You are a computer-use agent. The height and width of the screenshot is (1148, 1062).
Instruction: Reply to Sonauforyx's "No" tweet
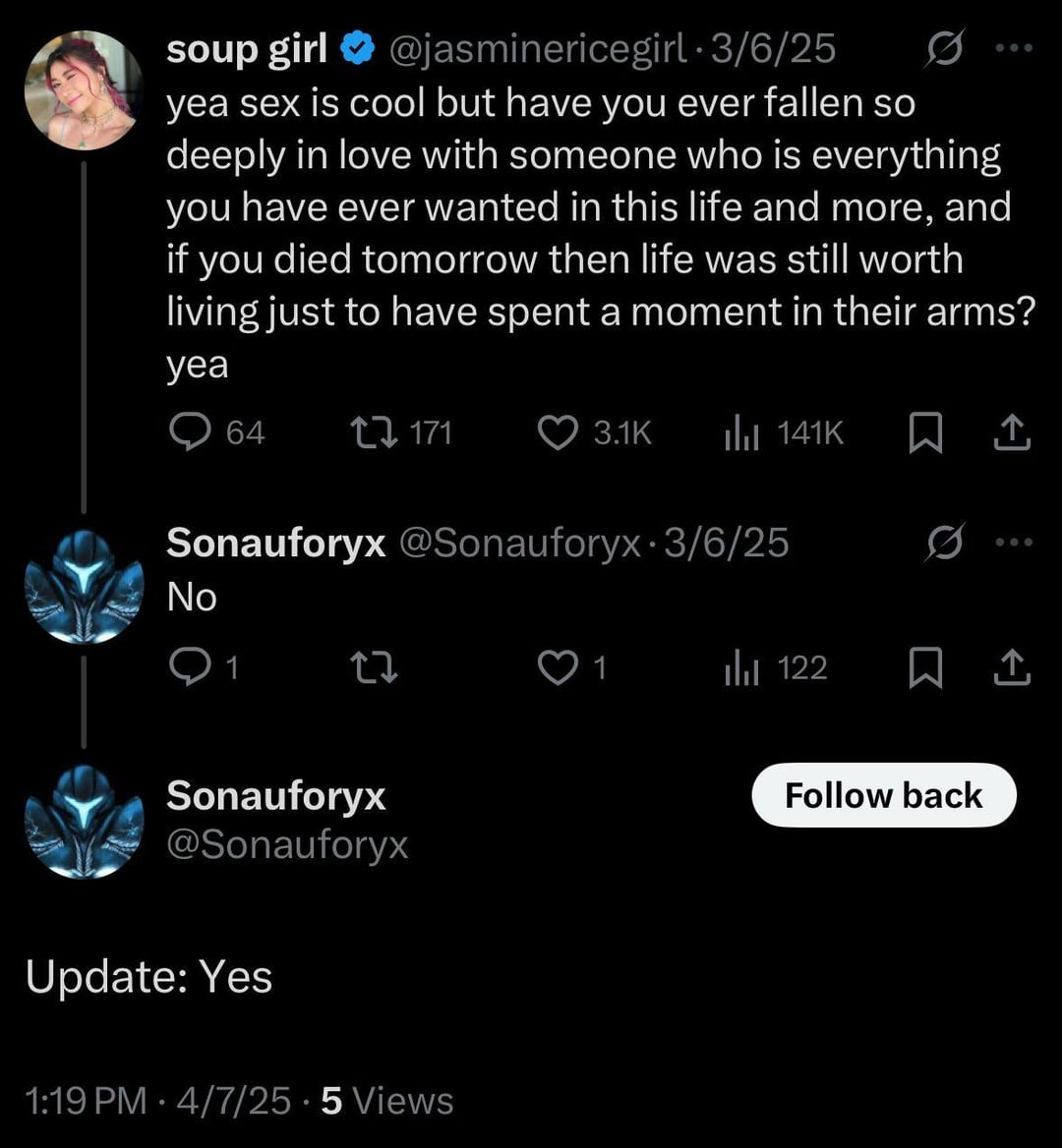pyautogui.click(x=187, y=668)
